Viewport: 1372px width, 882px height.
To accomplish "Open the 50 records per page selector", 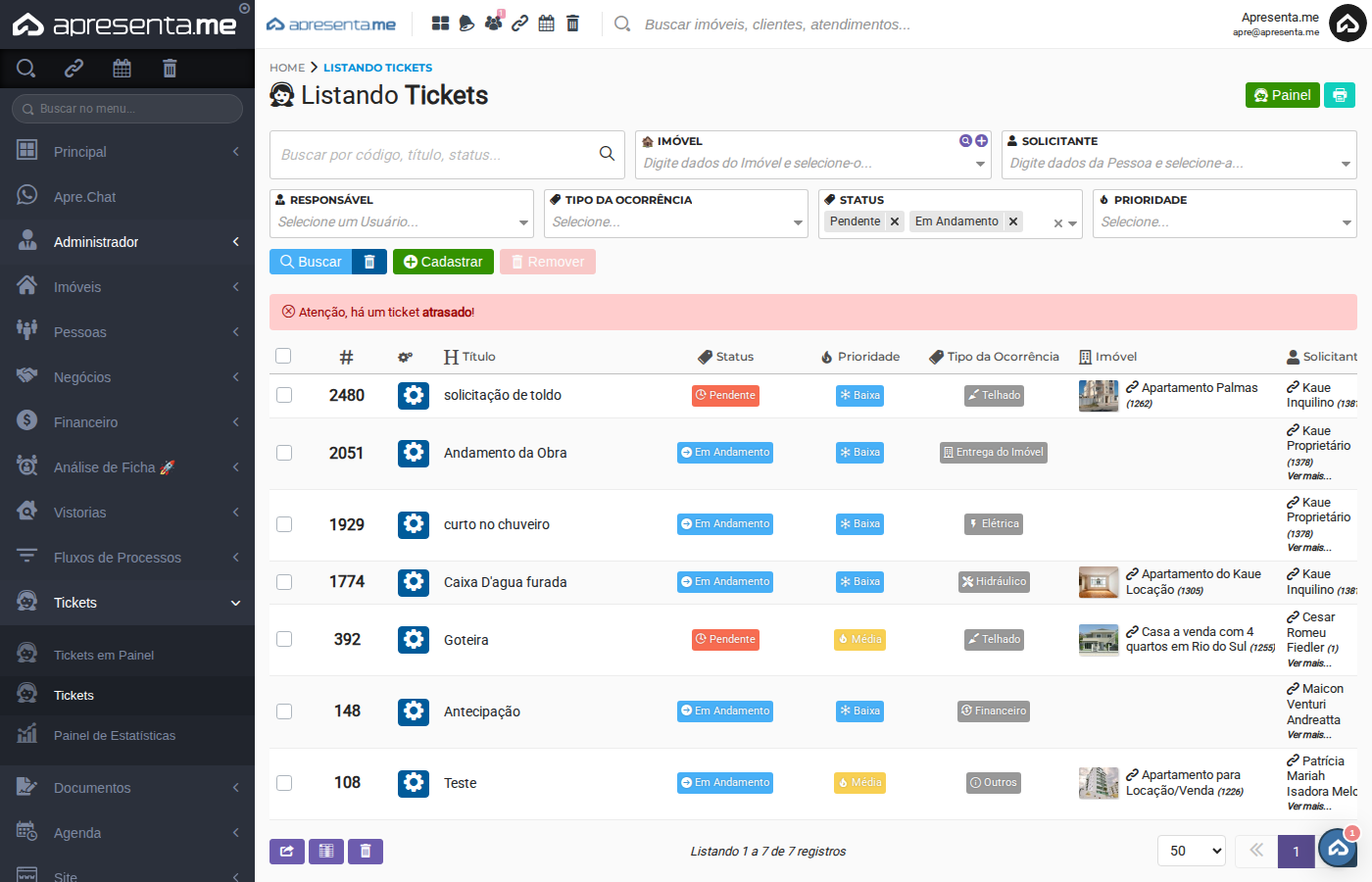I will (x=1192, y=851).
